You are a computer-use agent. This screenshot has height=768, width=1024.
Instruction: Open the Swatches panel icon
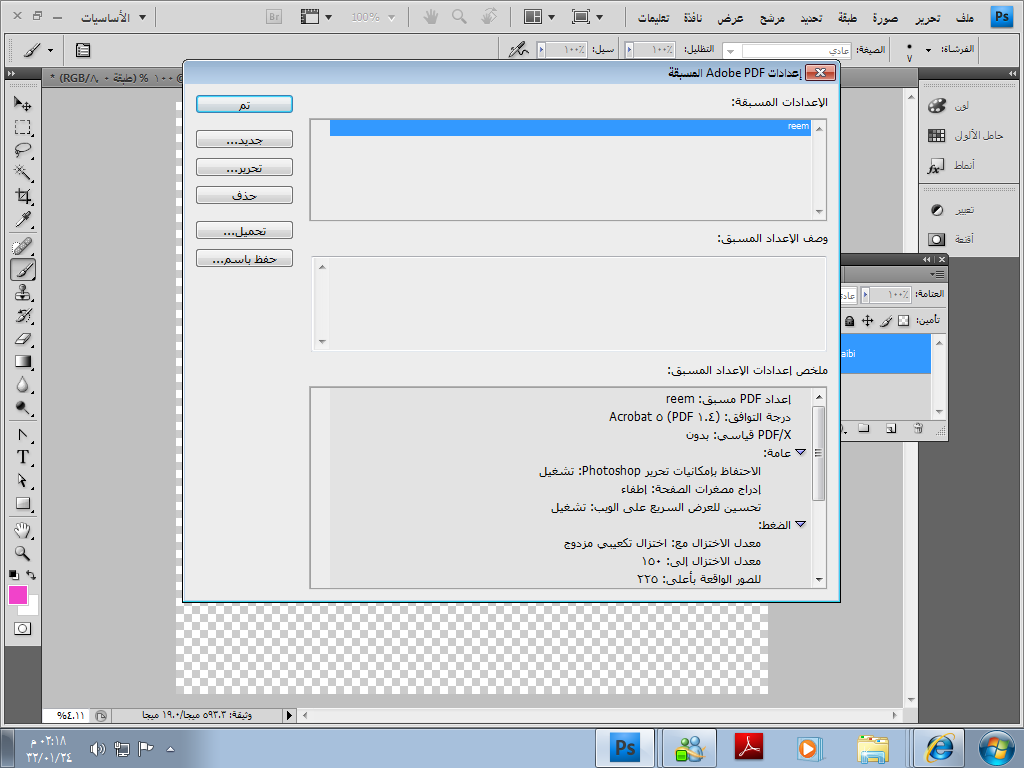tap(937, 135)
